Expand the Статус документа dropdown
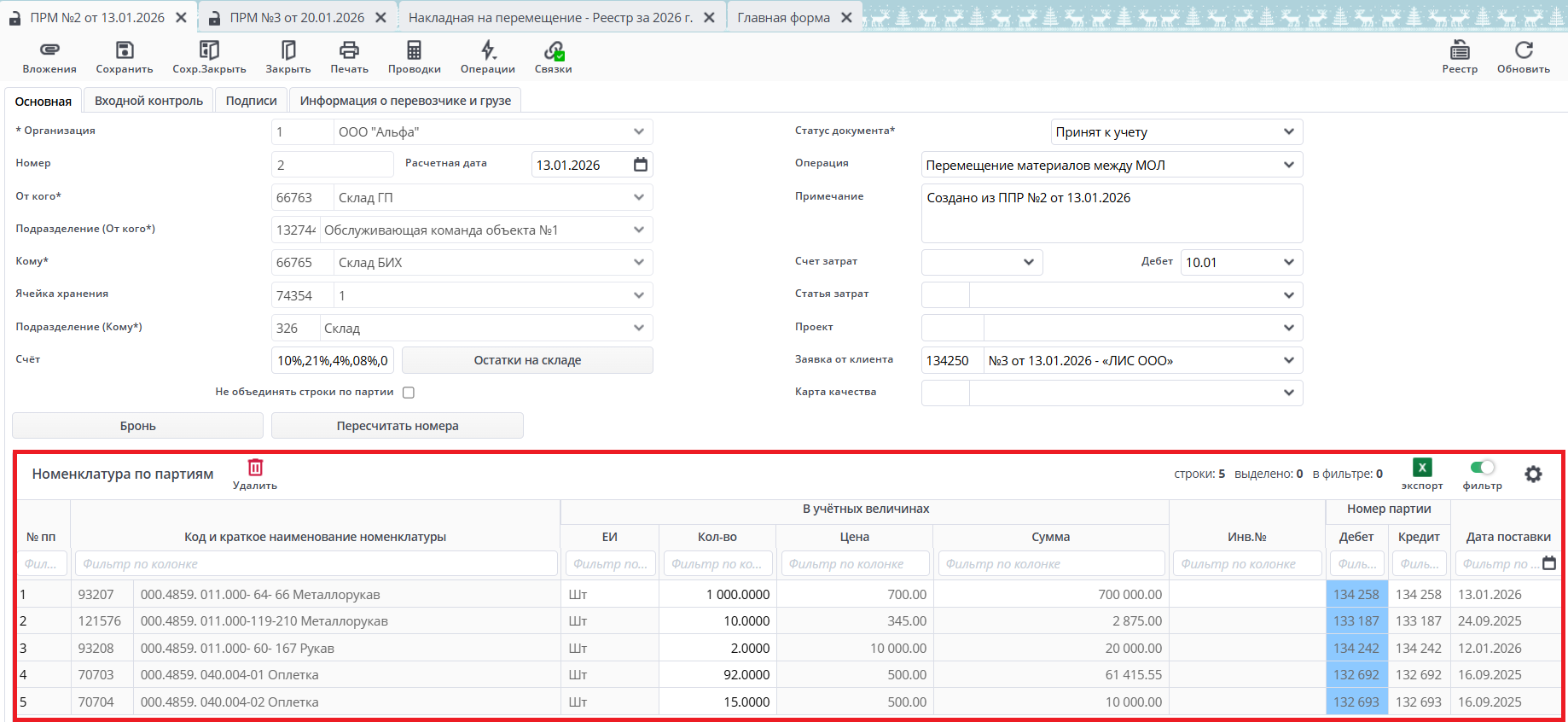Screen dimensions: 1568x722 pos(1288,132)
